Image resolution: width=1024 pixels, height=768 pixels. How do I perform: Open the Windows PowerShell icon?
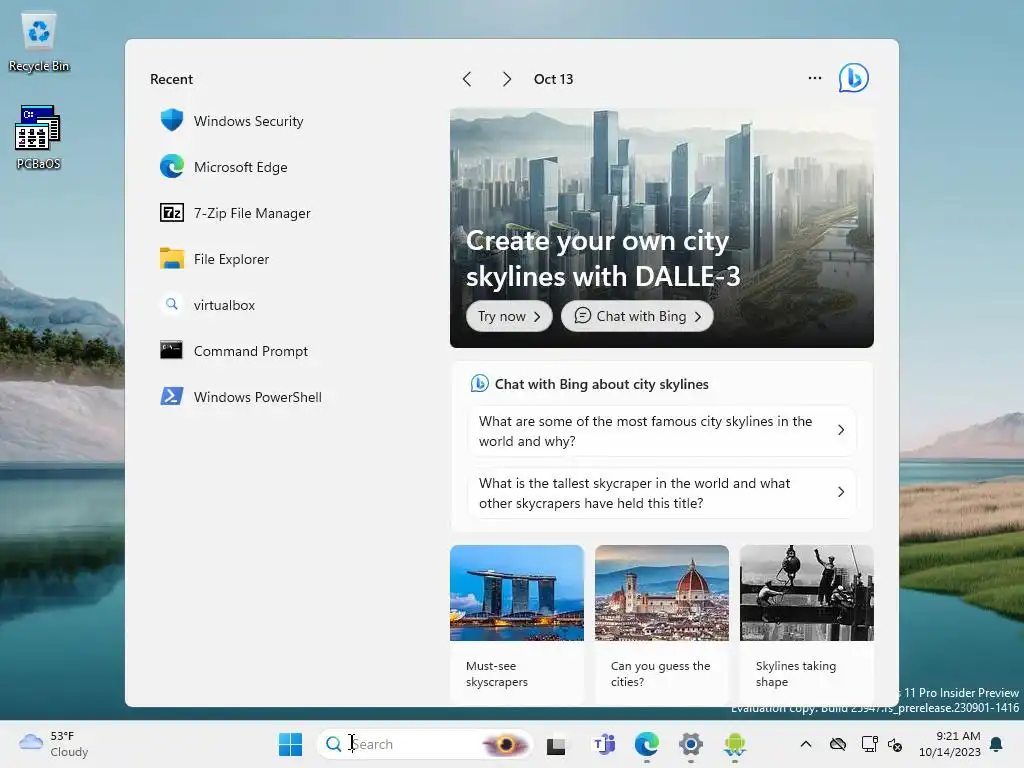click(x=172, y=396)
